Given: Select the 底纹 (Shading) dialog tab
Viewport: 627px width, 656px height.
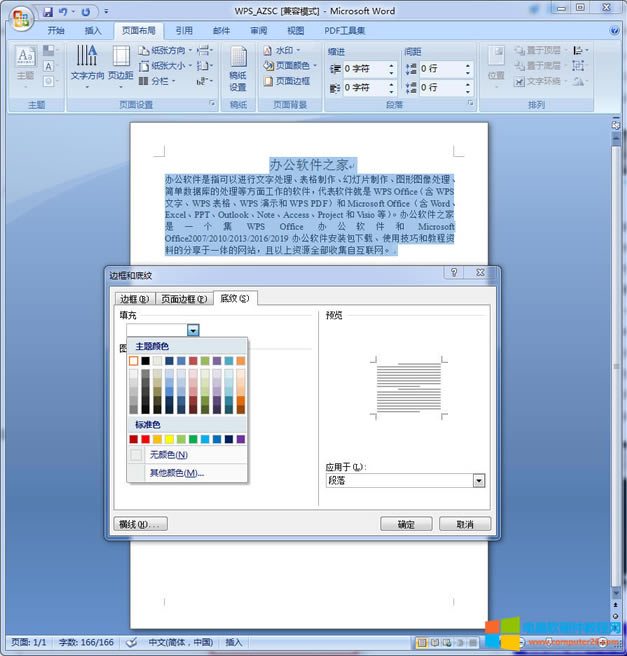Looking at the screenshot, I should pyautogui.click(x=235, y=298).
